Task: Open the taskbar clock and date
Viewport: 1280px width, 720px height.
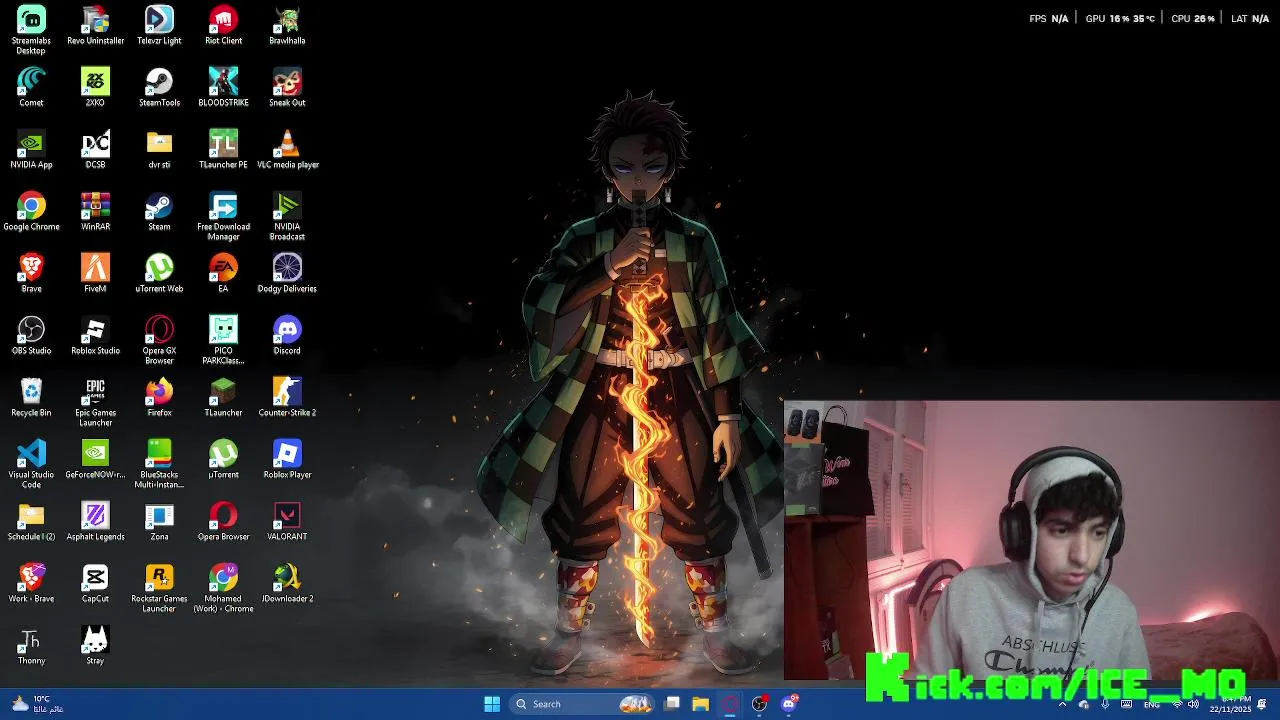Action: tap(1229, 704)
